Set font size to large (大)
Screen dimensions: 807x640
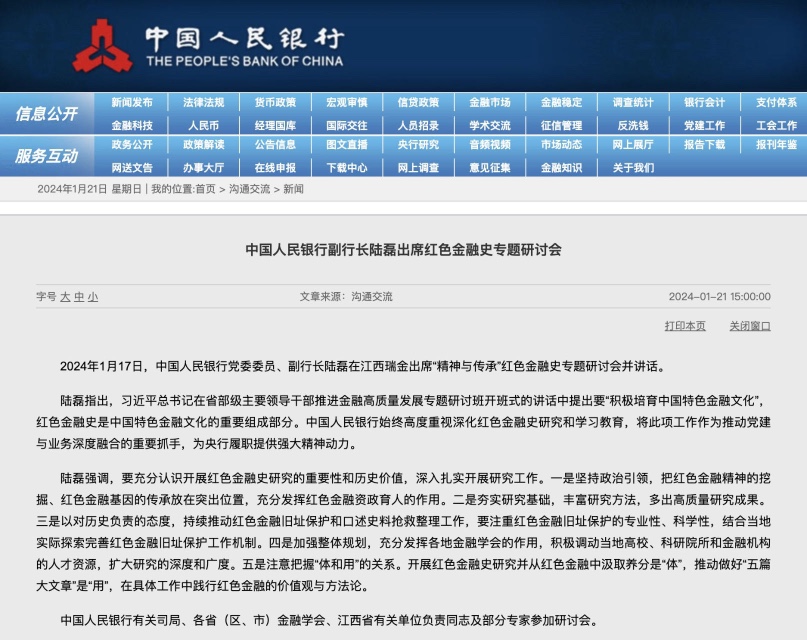tap(65, 297)
